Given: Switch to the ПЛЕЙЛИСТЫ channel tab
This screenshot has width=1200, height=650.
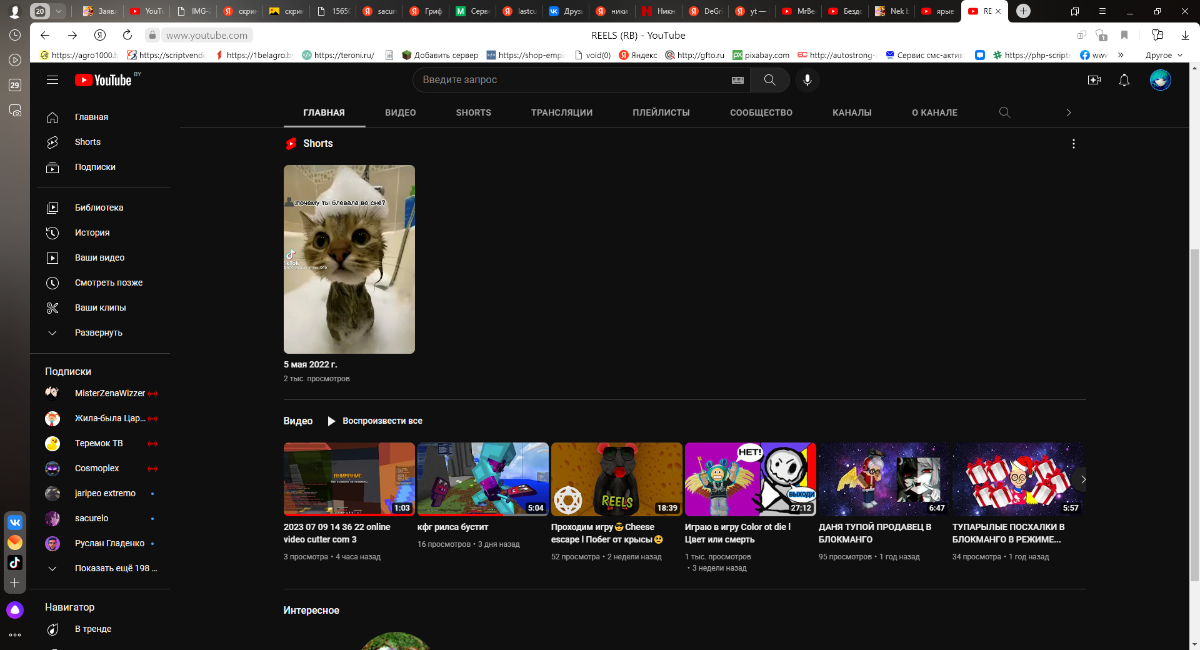Looking at the screenshot, I should [661, 113].
